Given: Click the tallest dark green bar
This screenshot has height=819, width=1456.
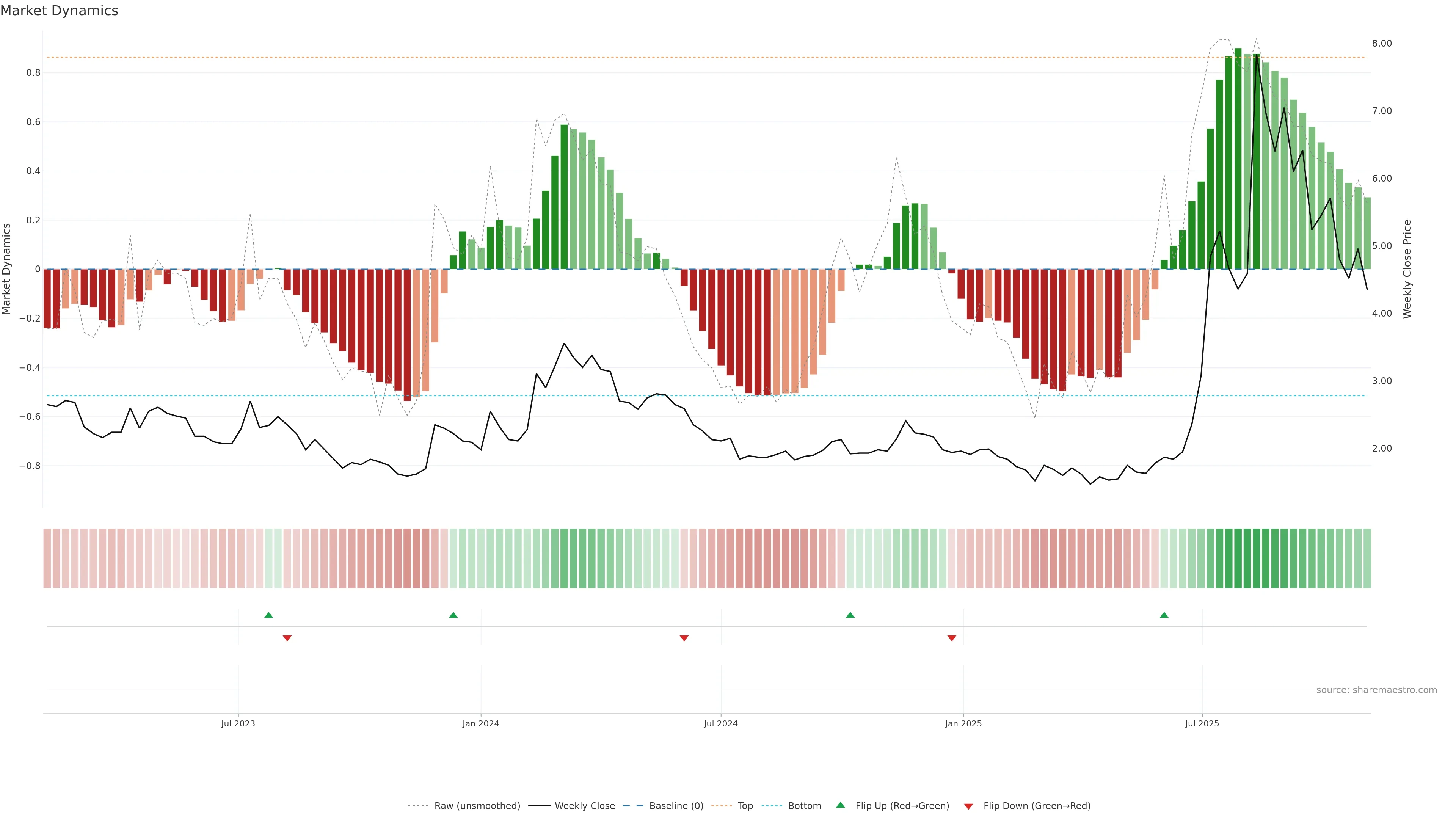Looking at the screenshot, I should (x=1238, y=158).
